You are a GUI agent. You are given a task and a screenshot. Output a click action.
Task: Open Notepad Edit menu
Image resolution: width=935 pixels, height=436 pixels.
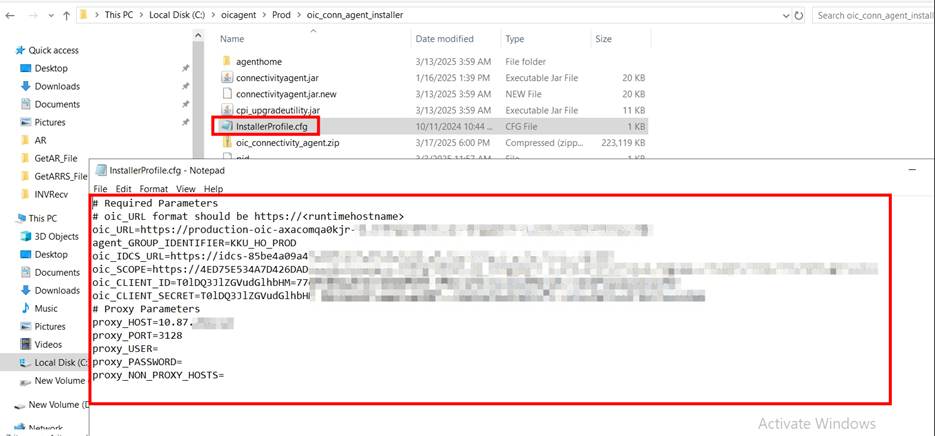123,188
